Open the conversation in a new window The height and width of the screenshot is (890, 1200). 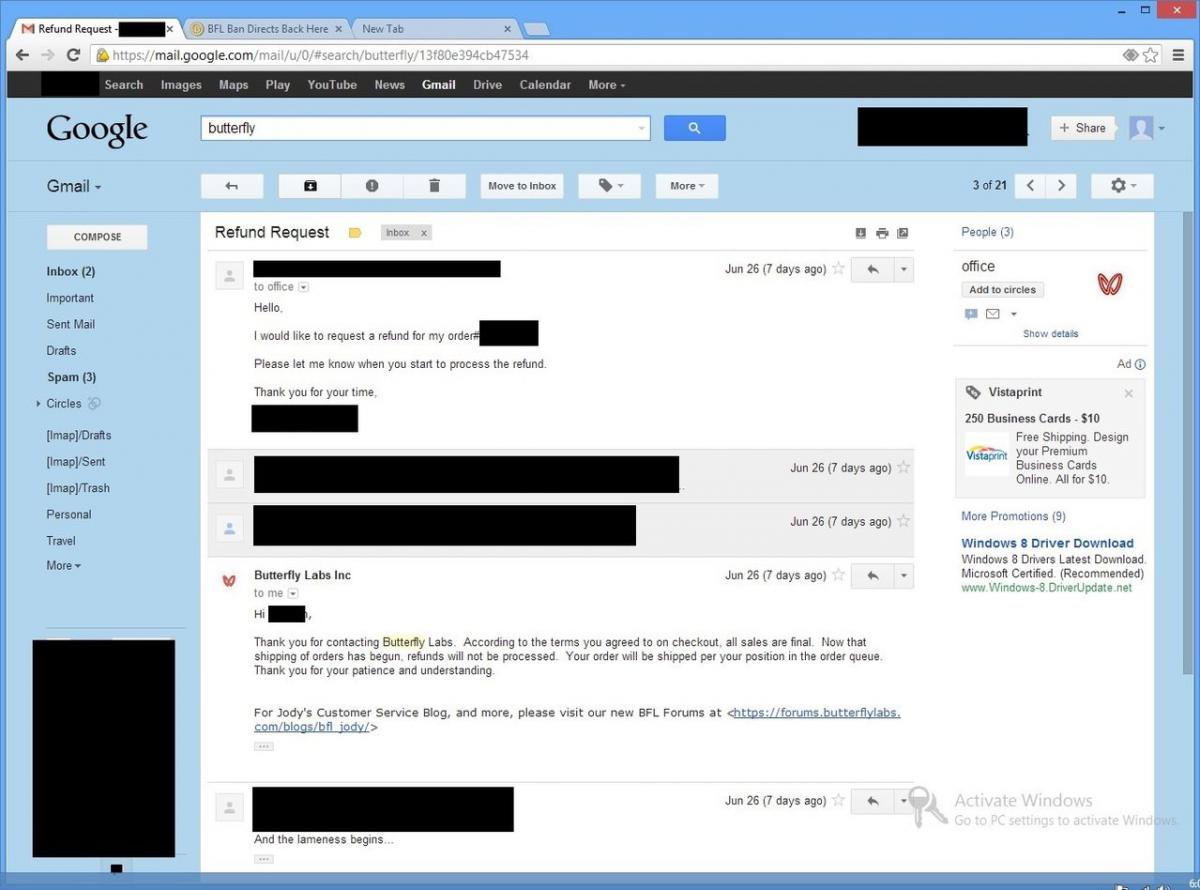point(903,233)
